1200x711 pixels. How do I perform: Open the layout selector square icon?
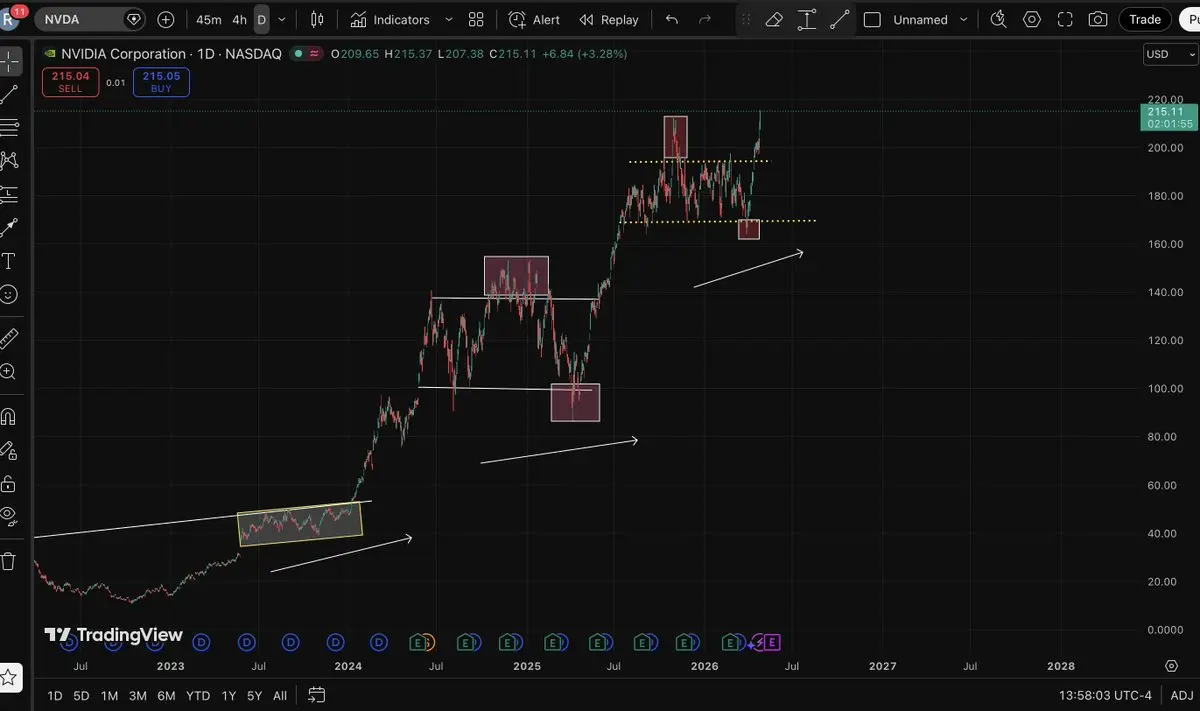[872, 19]
